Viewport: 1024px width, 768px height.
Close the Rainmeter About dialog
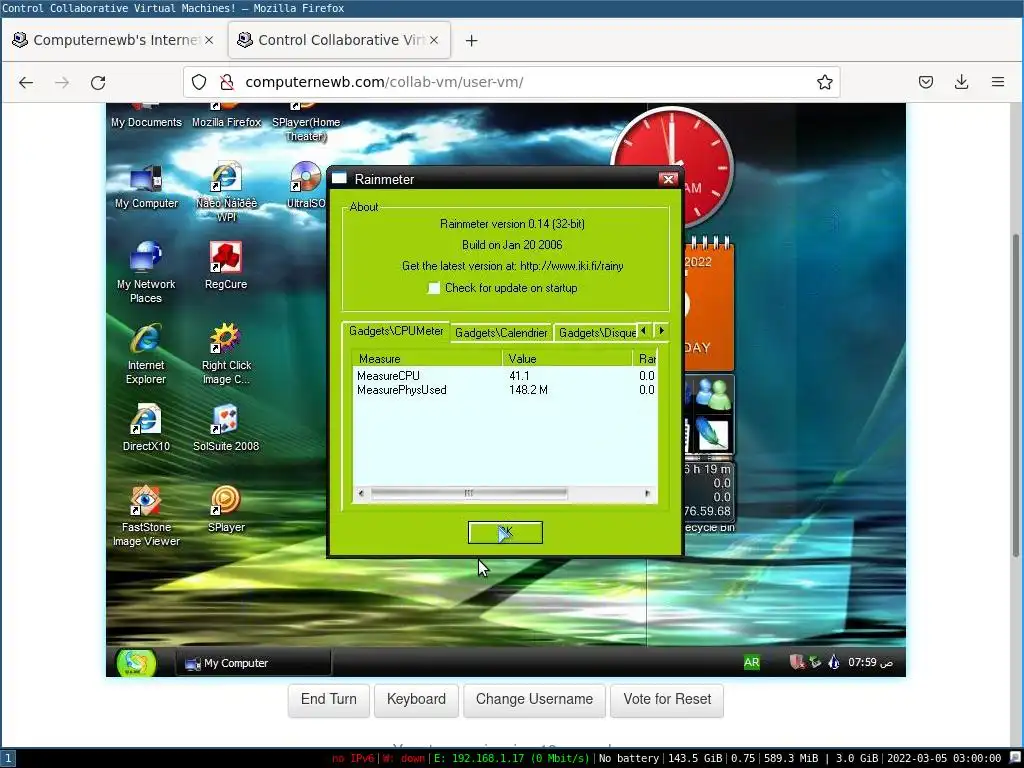click(x=668, y=179)
